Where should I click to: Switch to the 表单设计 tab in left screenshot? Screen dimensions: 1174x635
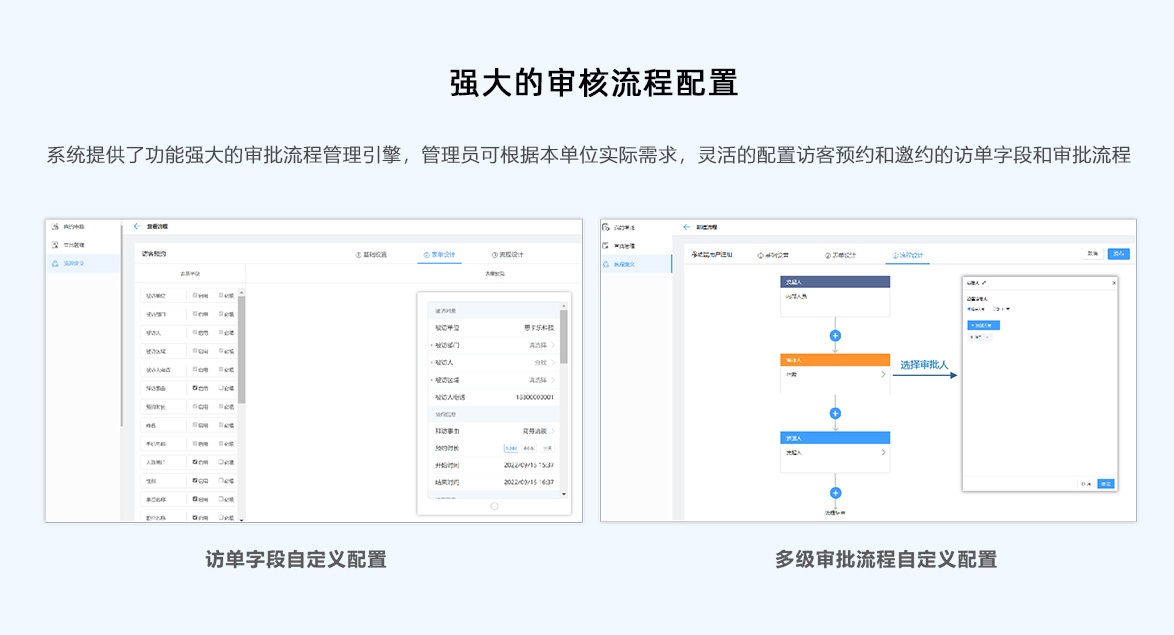pos(439,255)
